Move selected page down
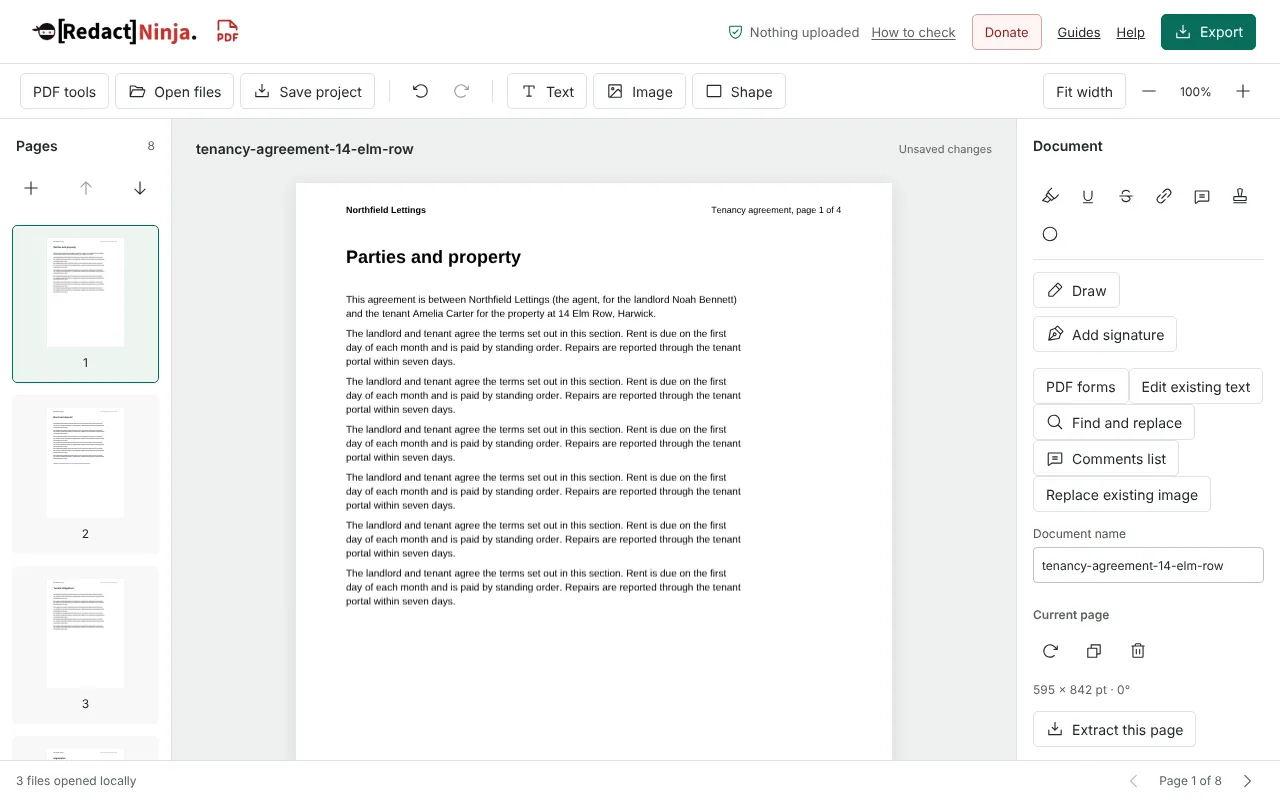This screenshot has height=800, width=1280. (140, 188)
